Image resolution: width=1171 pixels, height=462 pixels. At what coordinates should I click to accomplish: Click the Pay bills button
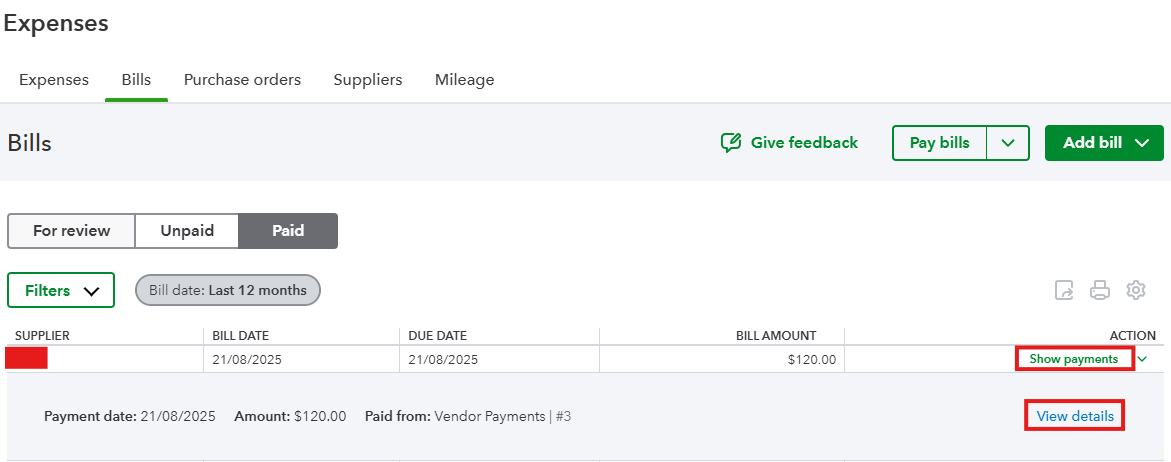pyautogui.click(x=939, y=143)
